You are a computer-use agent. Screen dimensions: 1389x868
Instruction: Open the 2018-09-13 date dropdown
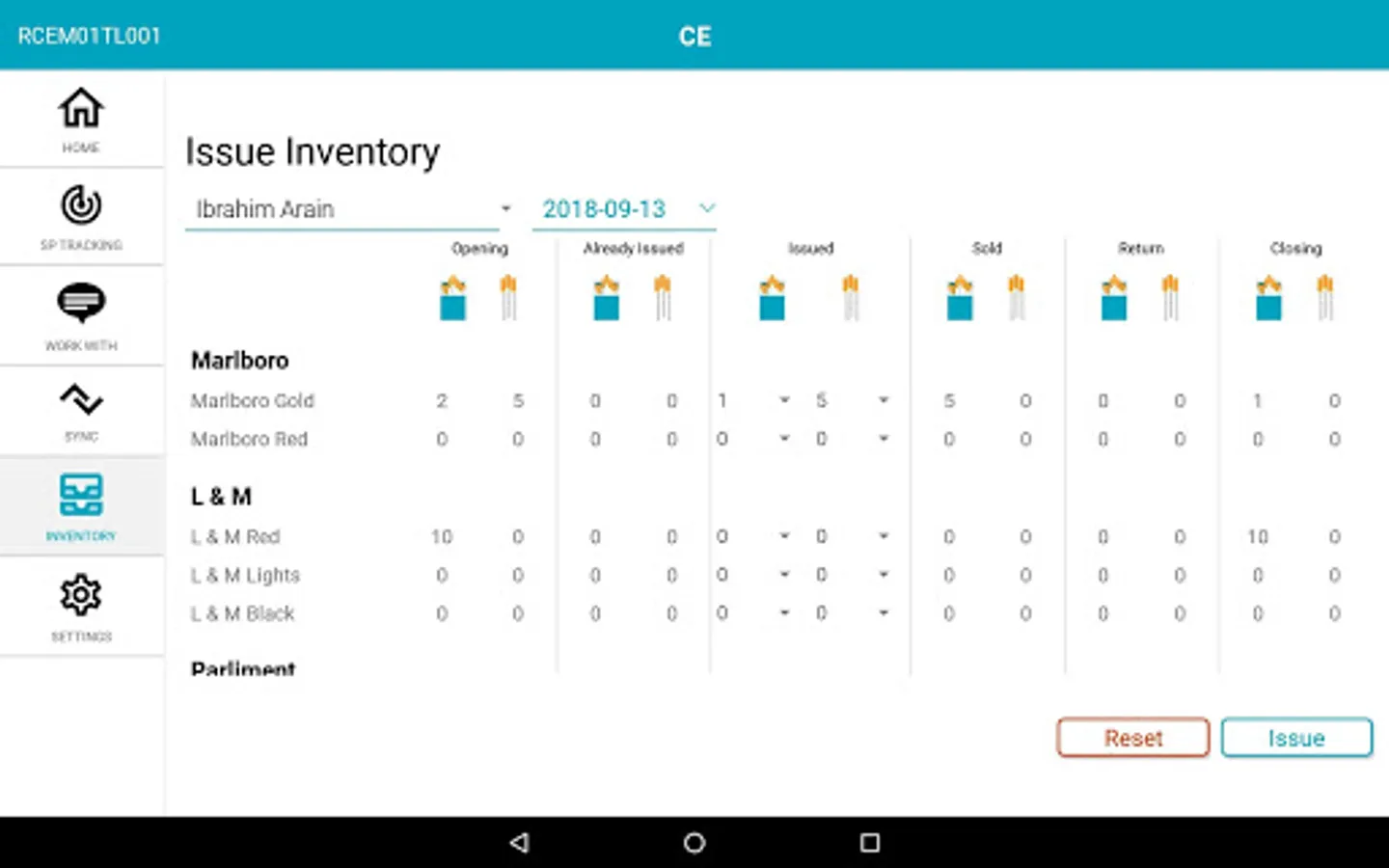click(625, 209)
